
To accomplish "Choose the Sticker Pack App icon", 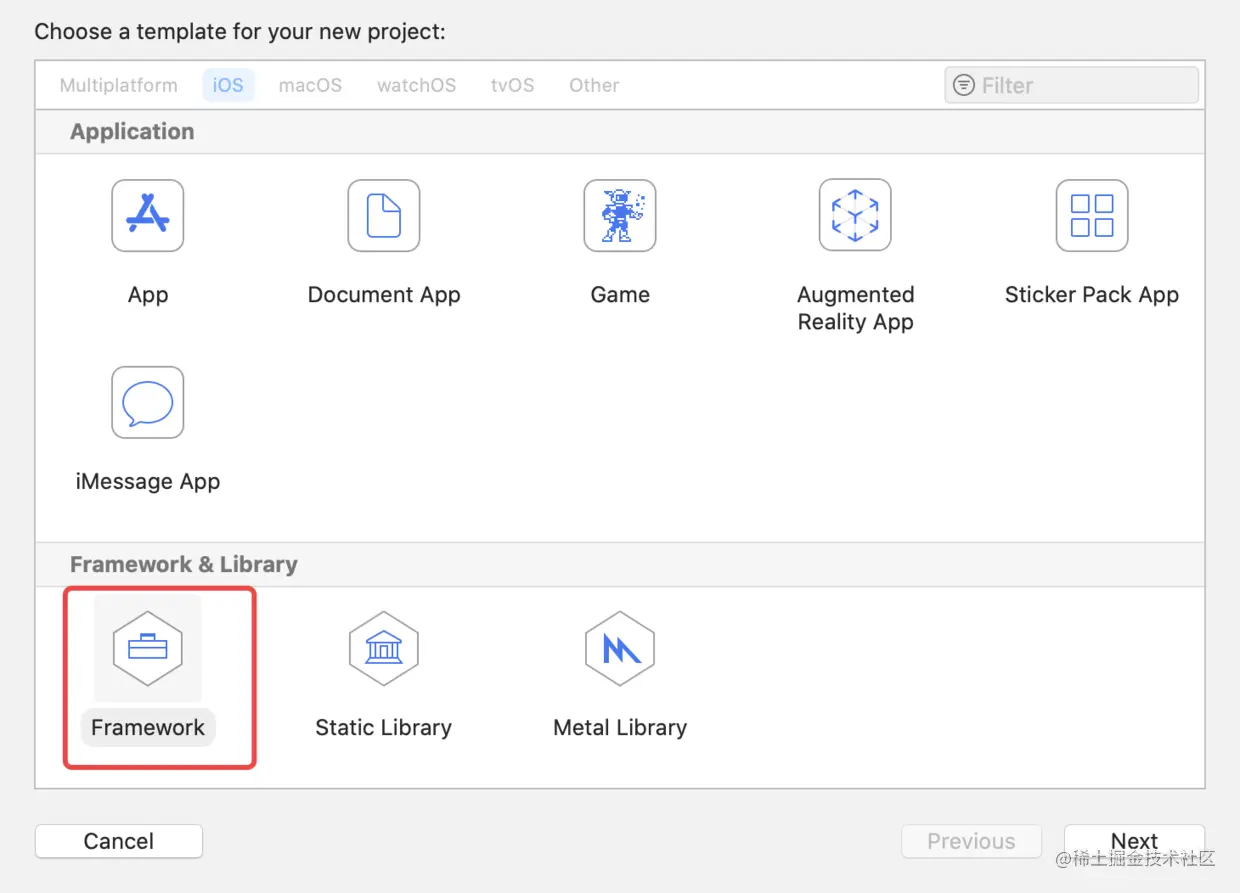I will pyautogui.click(x=1092, y=215).
